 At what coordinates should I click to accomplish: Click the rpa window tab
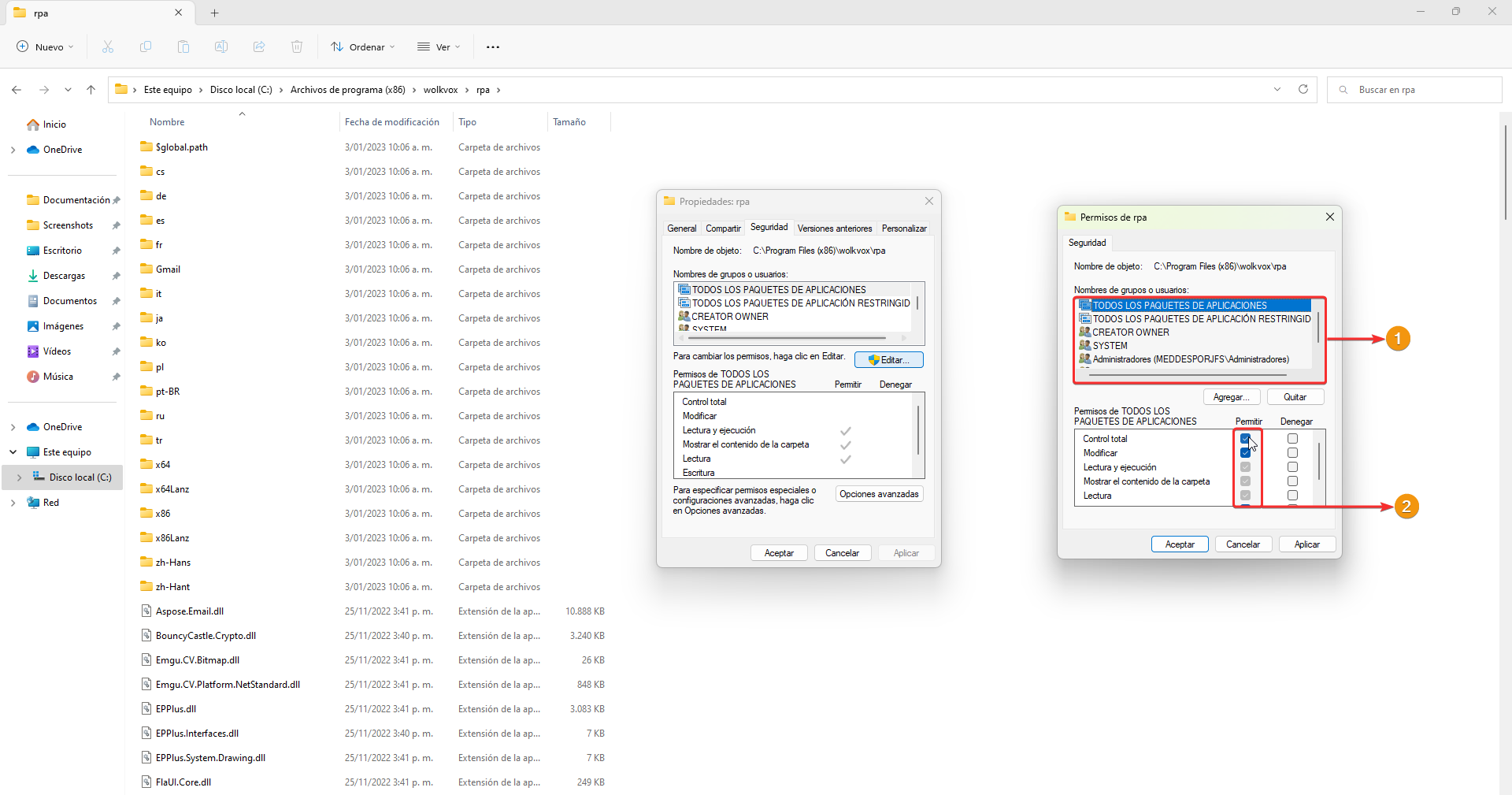(x=98, y=13)
